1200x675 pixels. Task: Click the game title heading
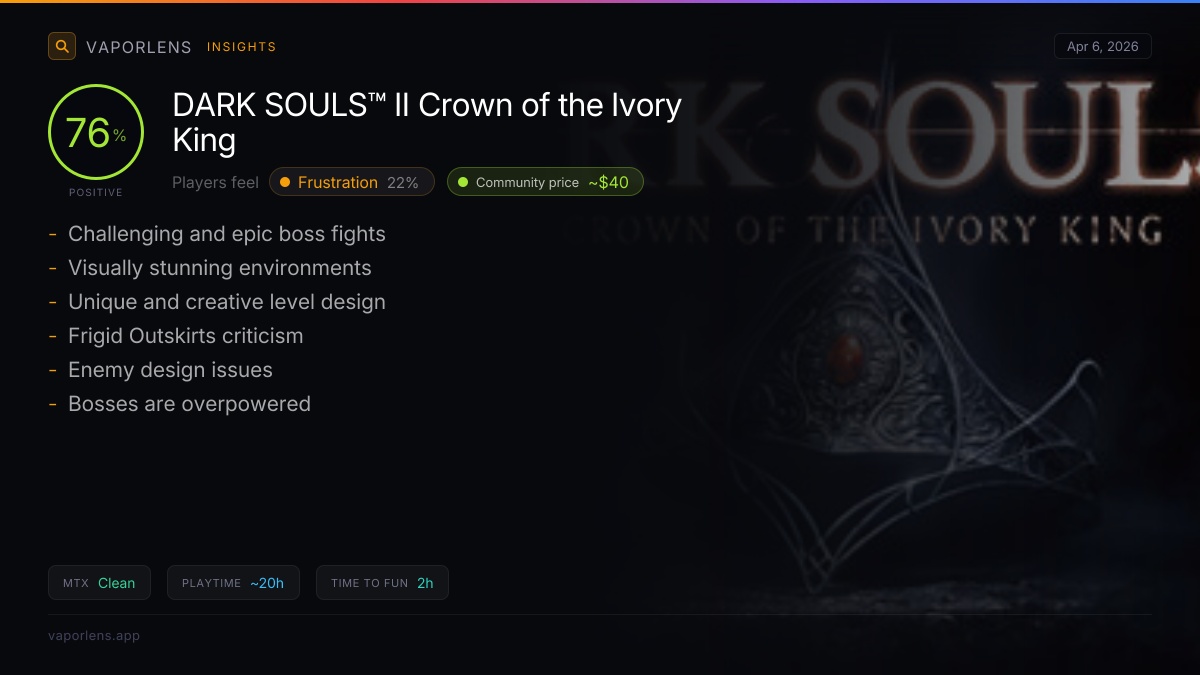(427, 122)
